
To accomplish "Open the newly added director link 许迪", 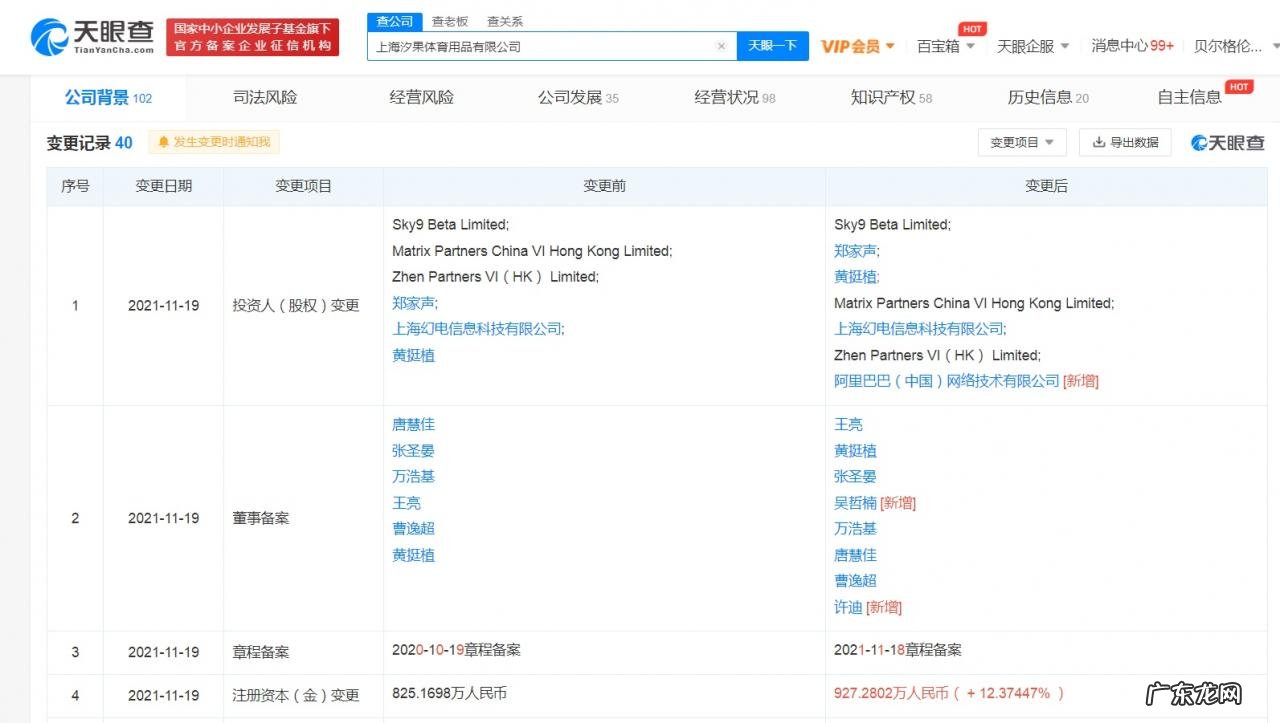I will pos(847,606).
